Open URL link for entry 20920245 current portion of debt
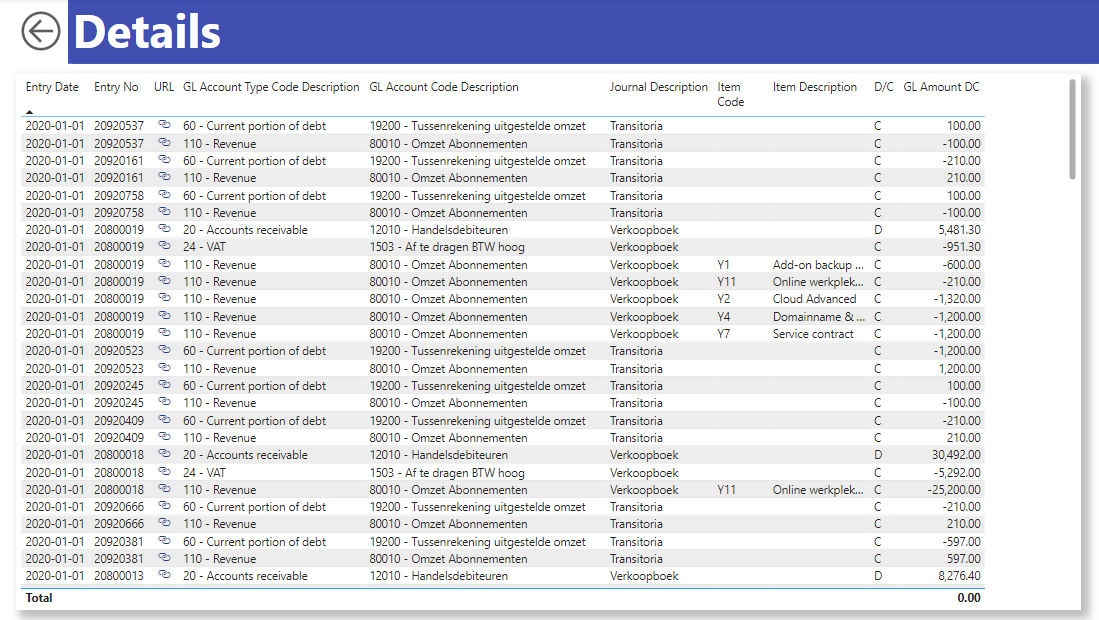1099x620 pixels. click(x=164, y=385)
